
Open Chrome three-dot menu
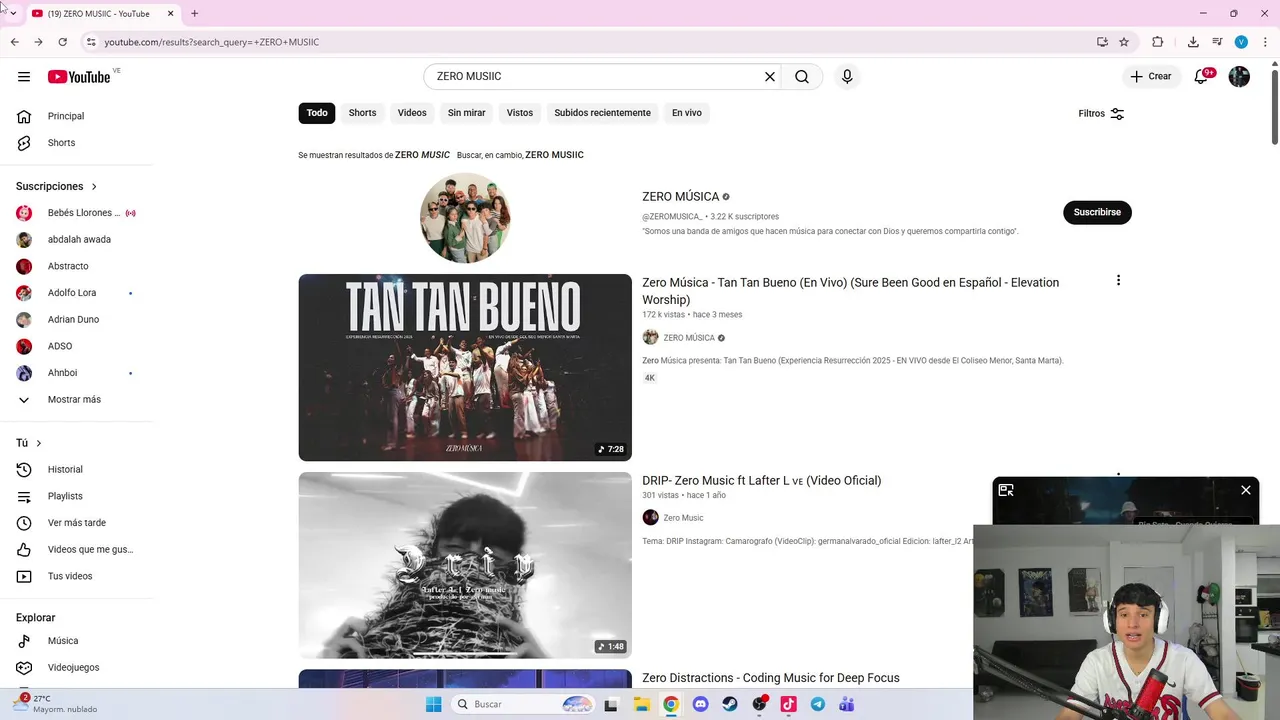1264,42
